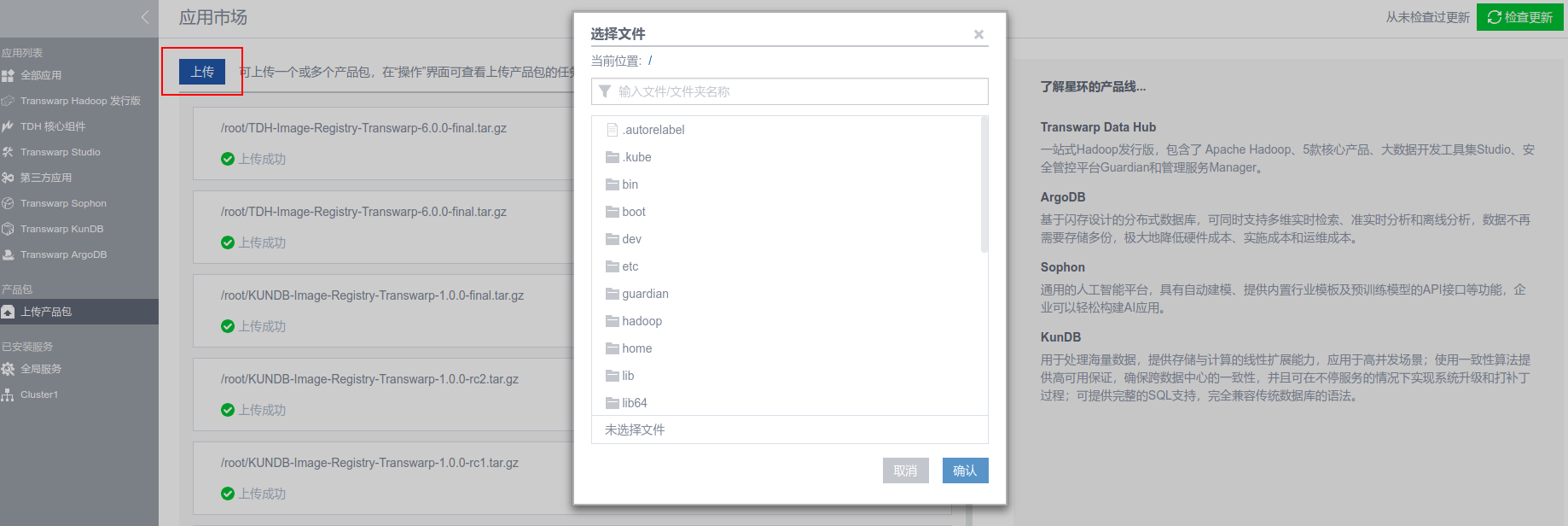Click the Cluster1 hierarchy icon
Screen dimensions: 1568x526
8,394
